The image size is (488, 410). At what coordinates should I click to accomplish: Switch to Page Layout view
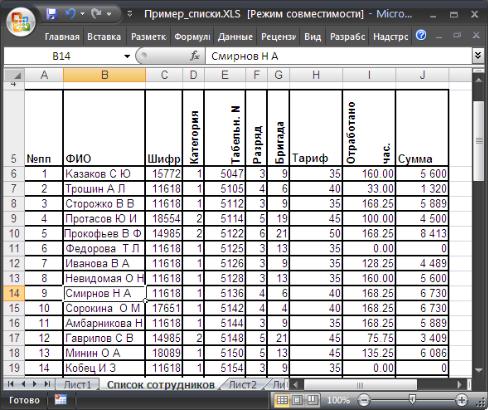tap(297, 400)
